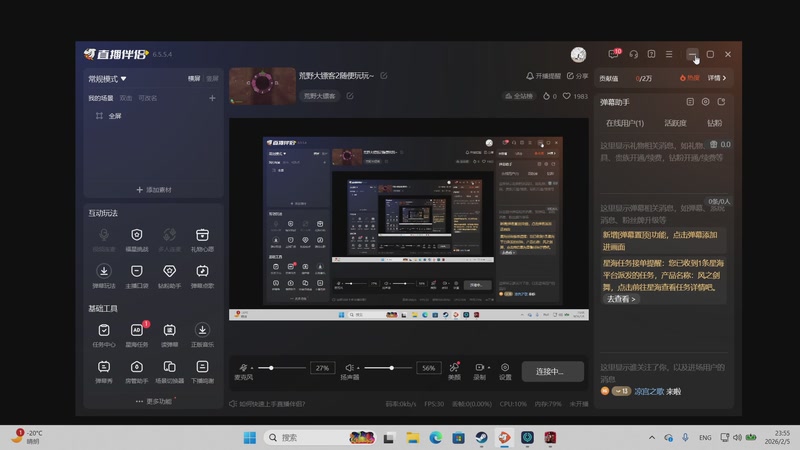
Task: Open message center icon with 10 badge
Action: (614, 54)
